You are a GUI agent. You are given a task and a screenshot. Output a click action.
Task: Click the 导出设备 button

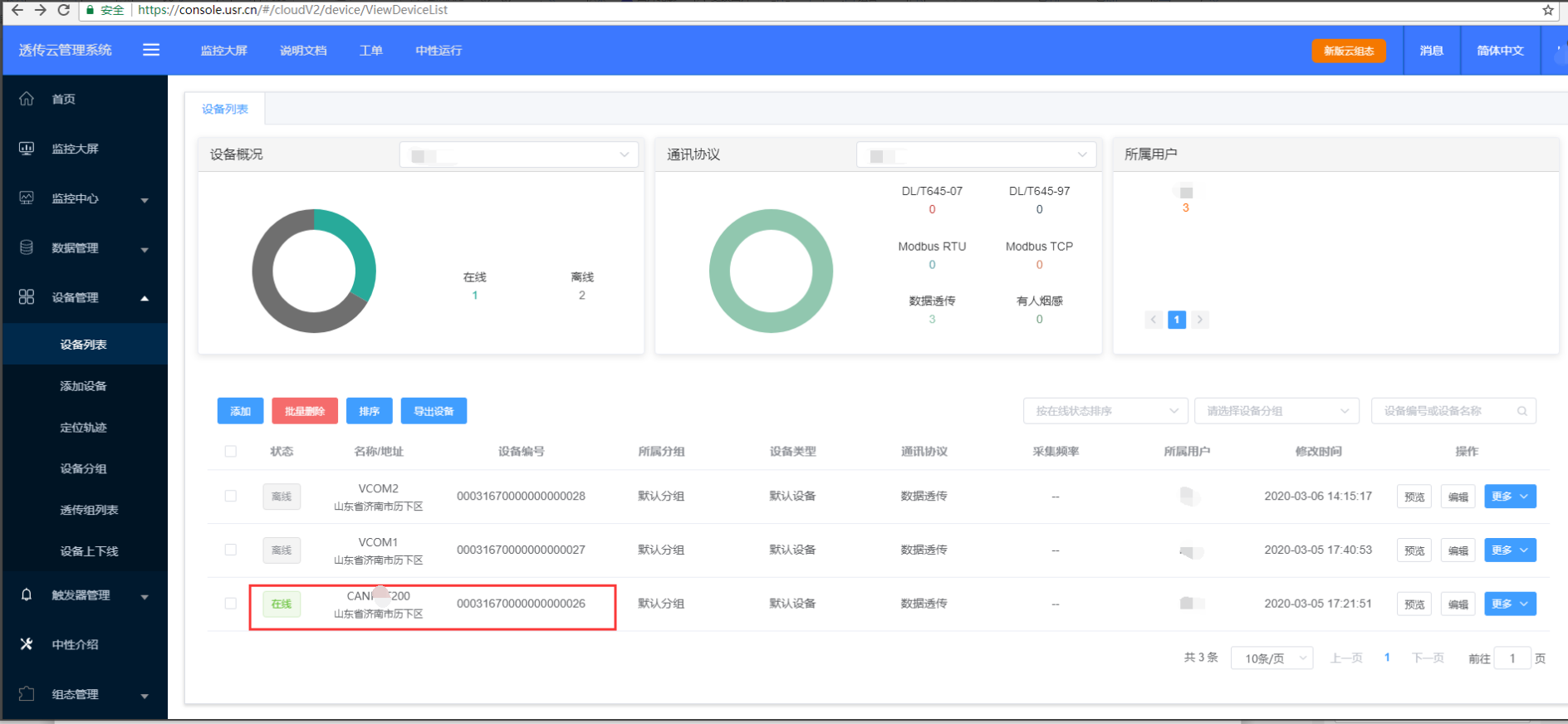click(434, 411)
